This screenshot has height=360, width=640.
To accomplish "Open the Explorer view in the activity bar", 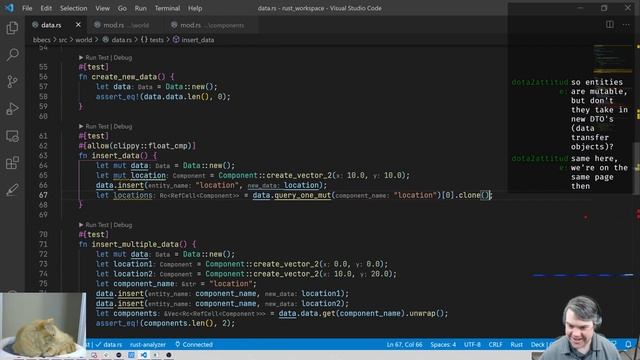I will coord(12,28).
